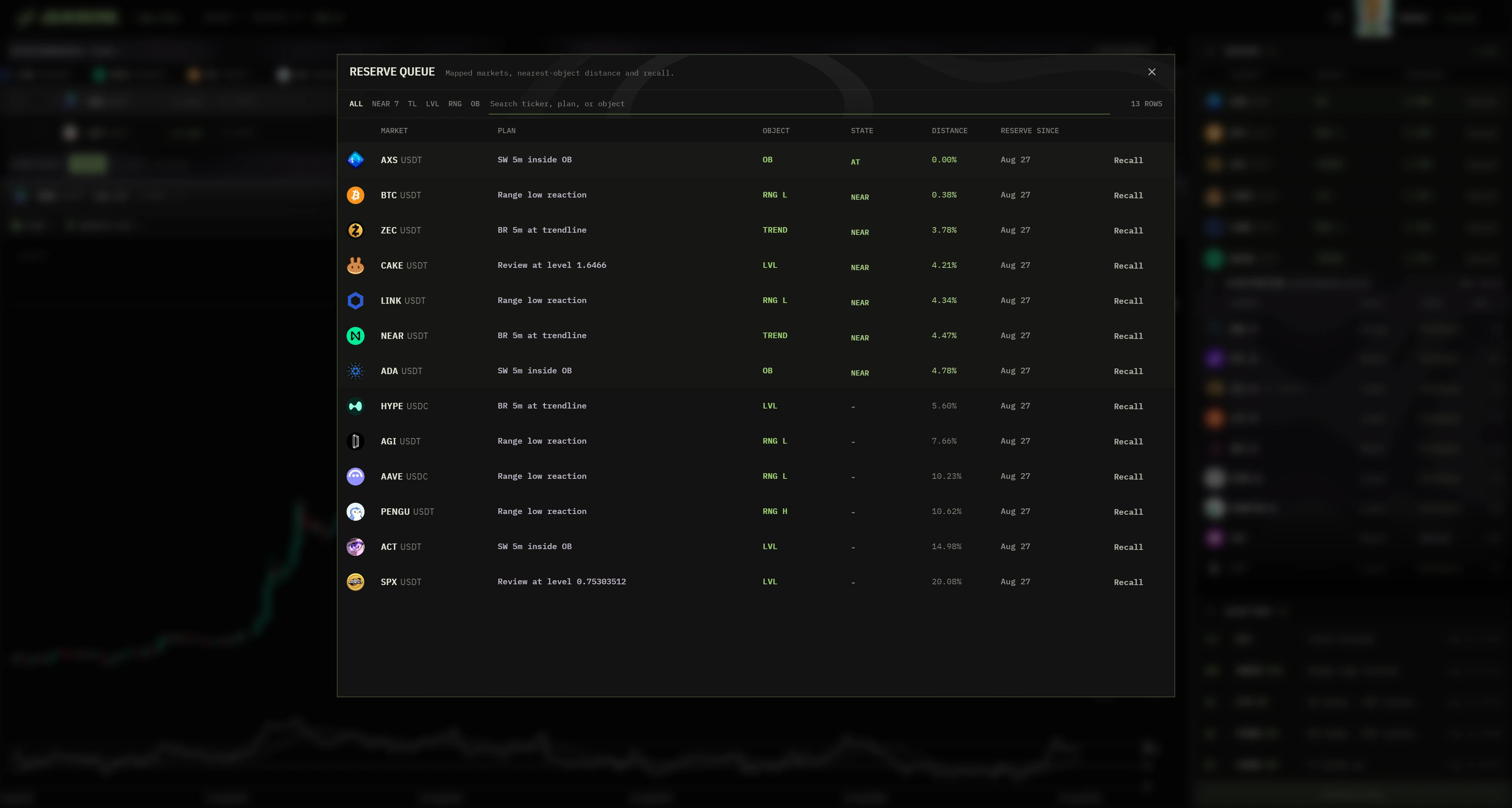Viewport: 1512px width, 808px height.
Task: Click the LINK hexagon icon
Action: tap(355, 300)
